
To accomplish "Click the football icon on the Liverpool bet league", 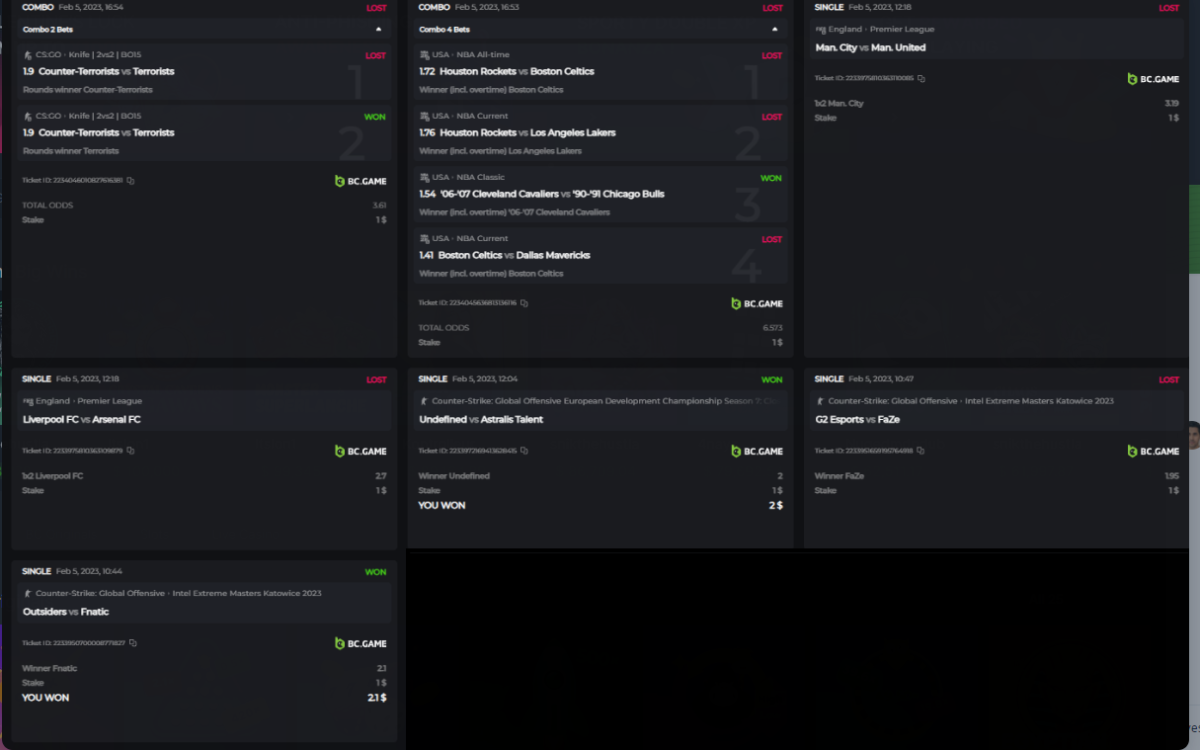I will [x=28, y=401].
